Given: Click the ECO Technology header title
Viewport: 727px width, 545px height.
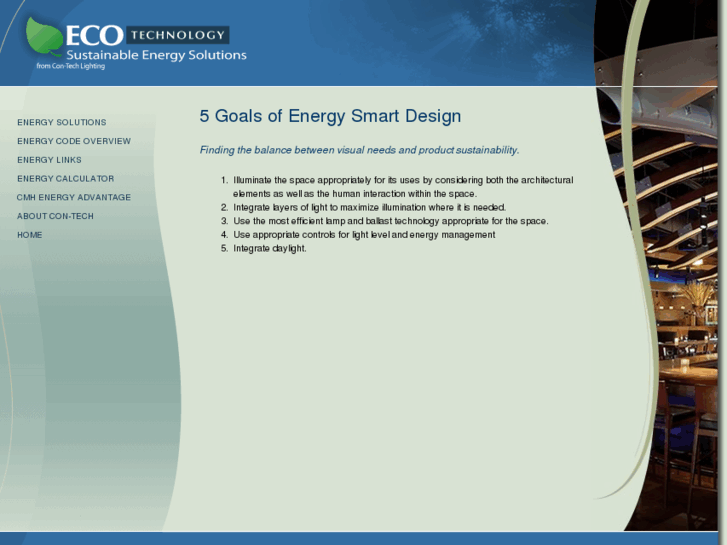Looking at the screenshot, I should (x=147, y=35).
